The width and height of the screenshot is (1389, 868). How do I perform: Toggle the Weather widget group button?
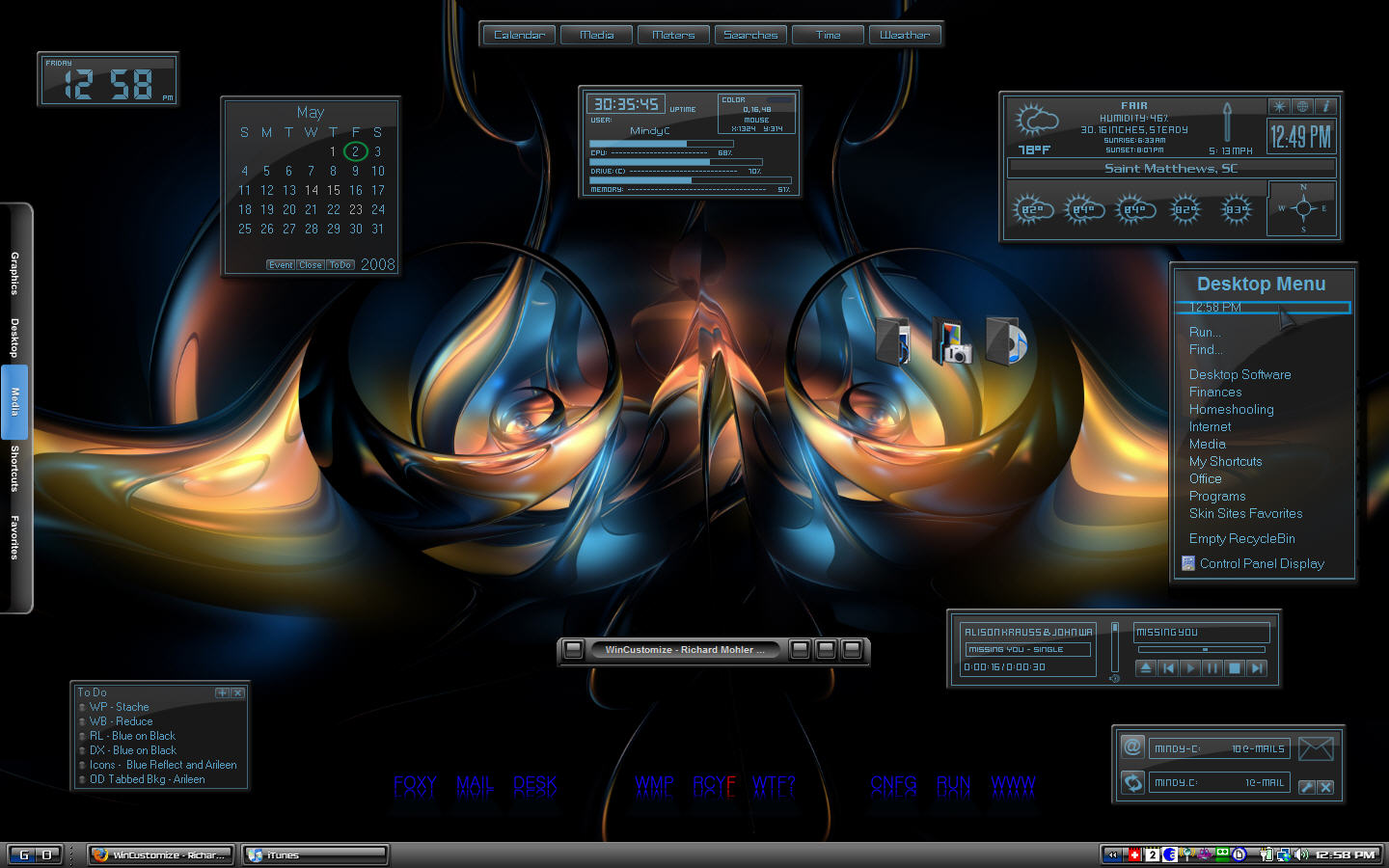tap(905, 35)
